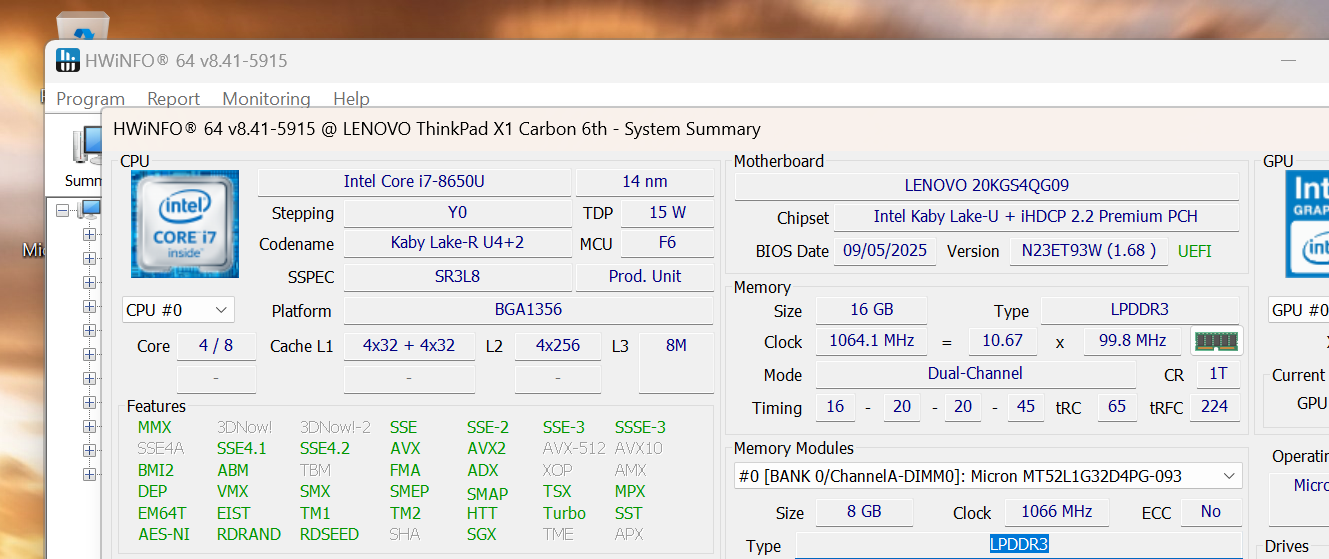Click the highlighted LPDDR3 module type field

(1018, 545)
